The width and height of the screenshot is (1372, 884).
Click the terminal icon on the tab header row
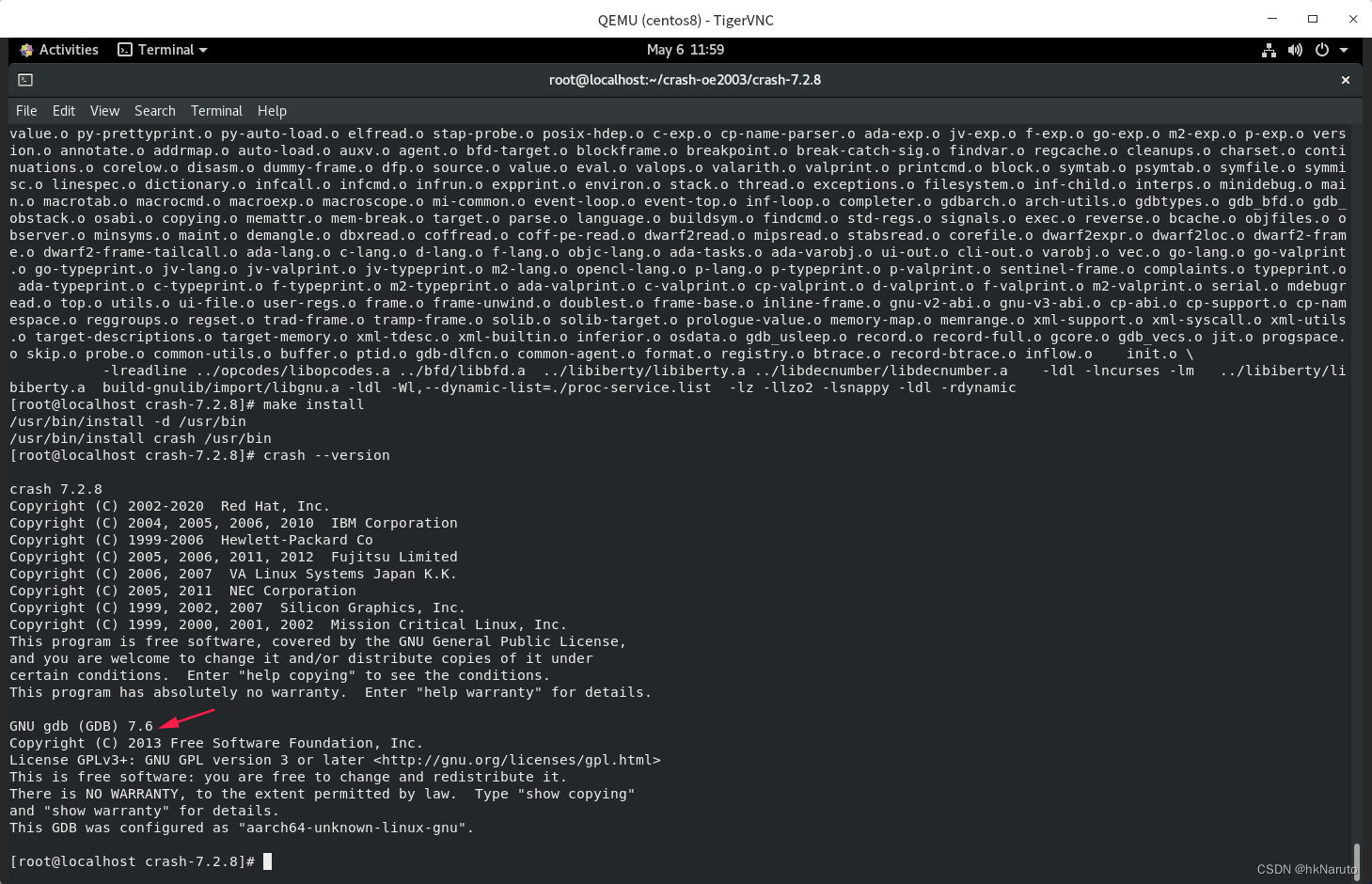[25, 80]
